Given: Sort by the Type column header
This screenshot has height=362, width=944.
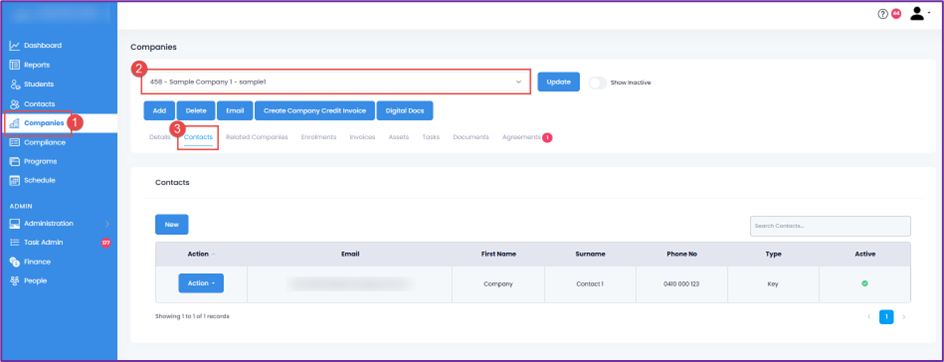Looking at the screenshot, I should point(773,254).
